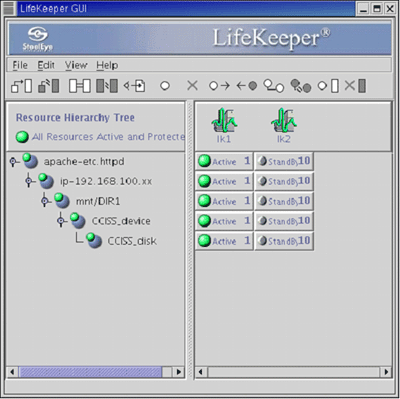This screenshot has width=400, height=399.
Task: Collapse the mnt/DIR1 tree node
Action: (45, 201)
